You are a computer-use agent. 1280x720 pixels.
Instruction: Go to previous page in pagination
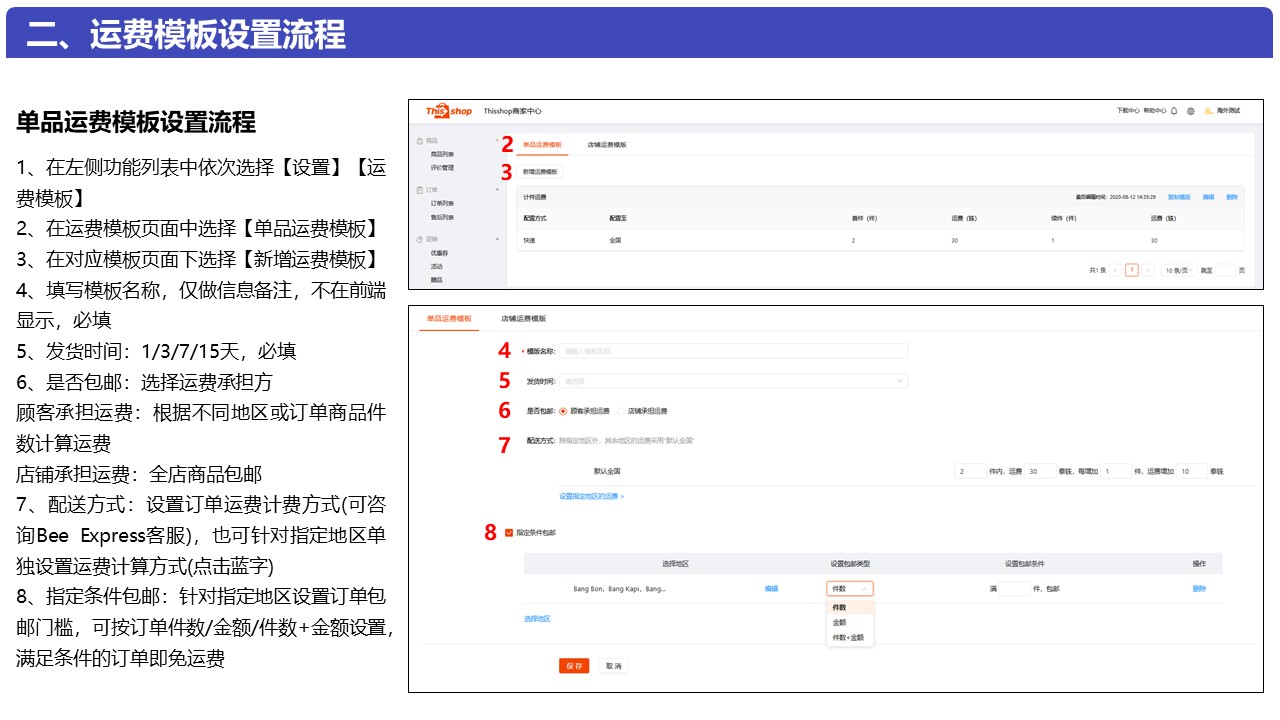tap(1116, 270)
